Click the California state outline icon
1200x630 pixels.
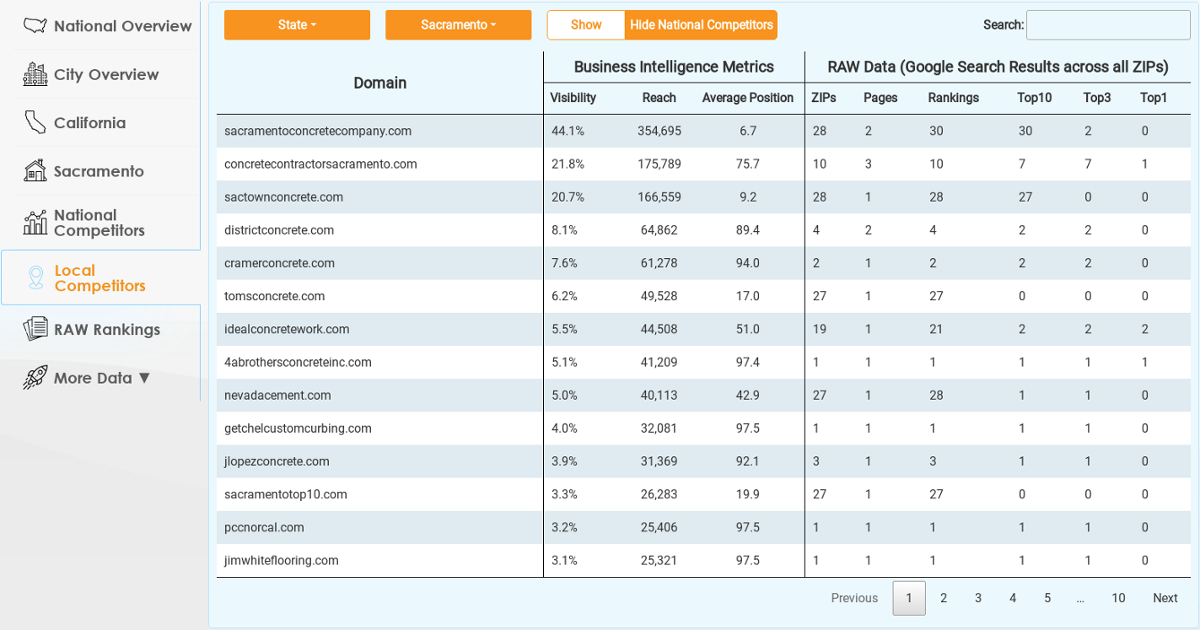[35, 123]
